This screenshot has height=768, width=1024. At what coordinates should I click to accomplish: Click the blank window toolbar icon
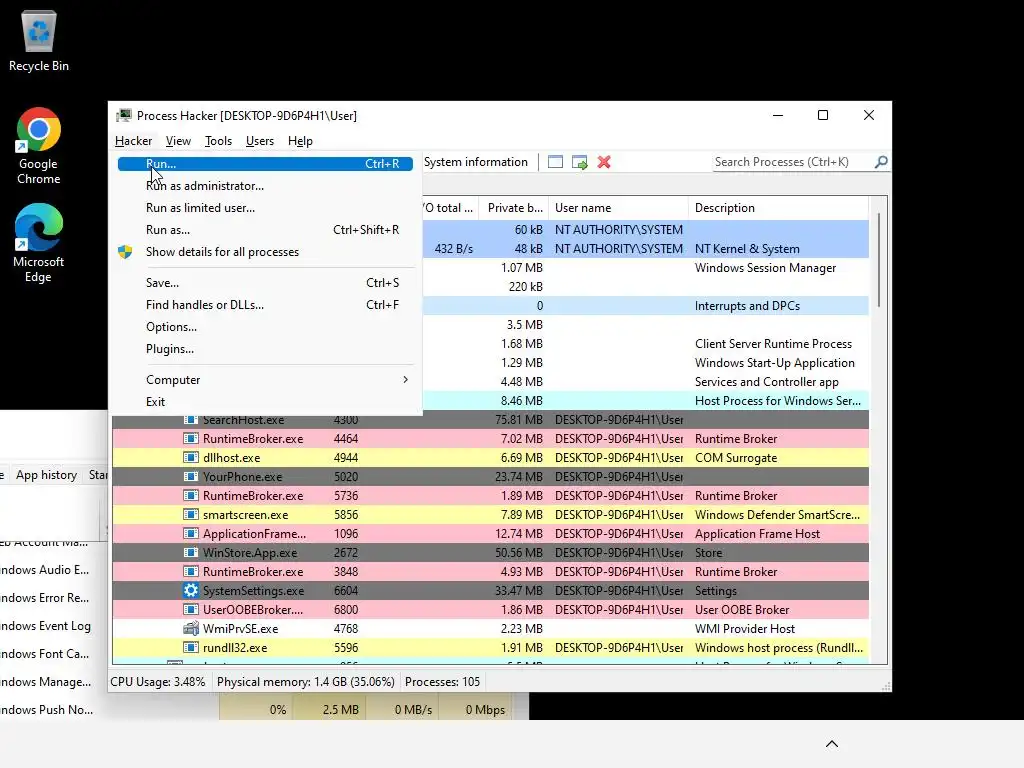(555, 162)
